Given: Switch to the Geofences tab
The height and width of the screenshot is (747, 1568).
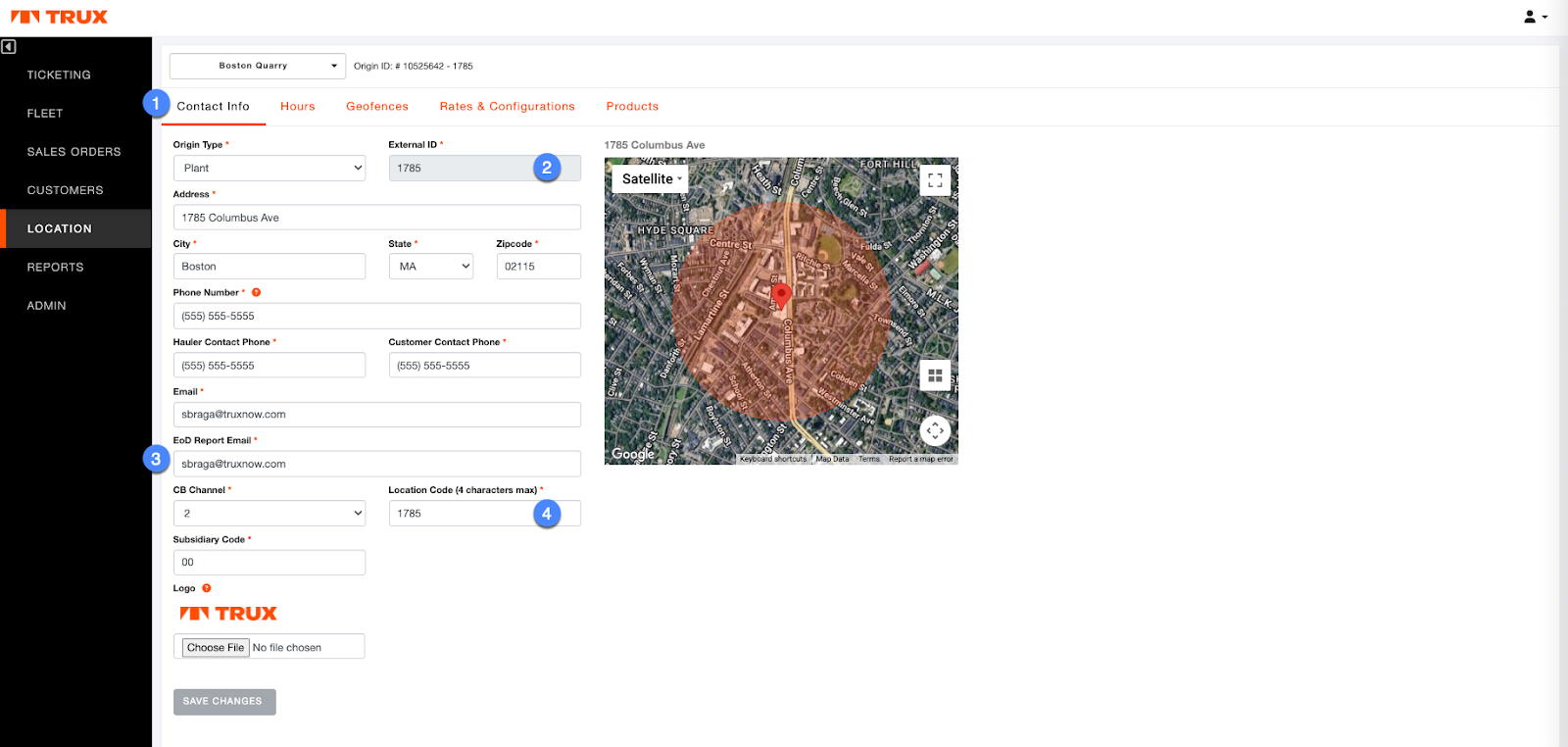Looking at the screenshot, I should 376,107.
